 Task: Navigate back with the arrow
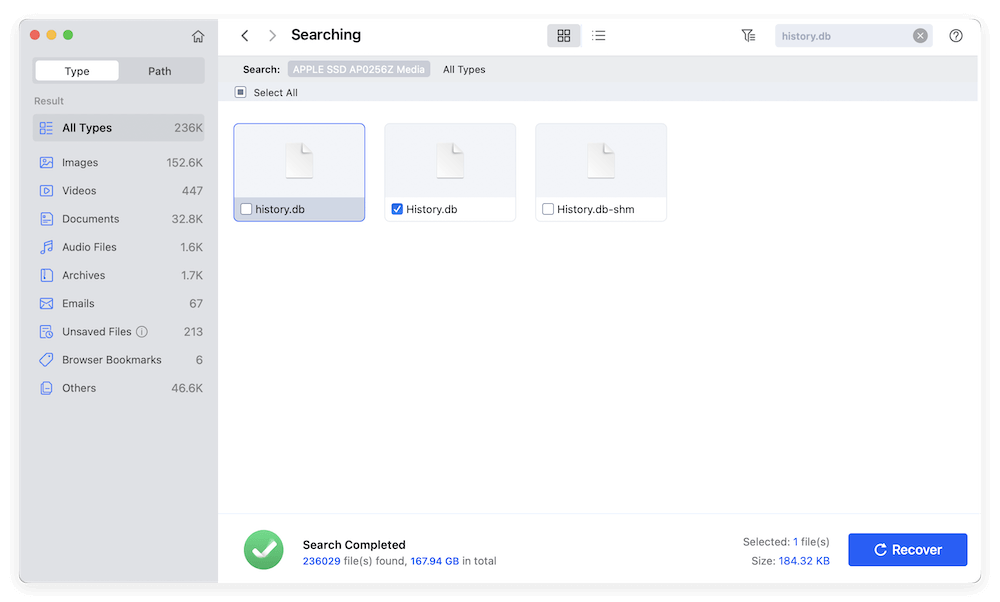(245, 35)
